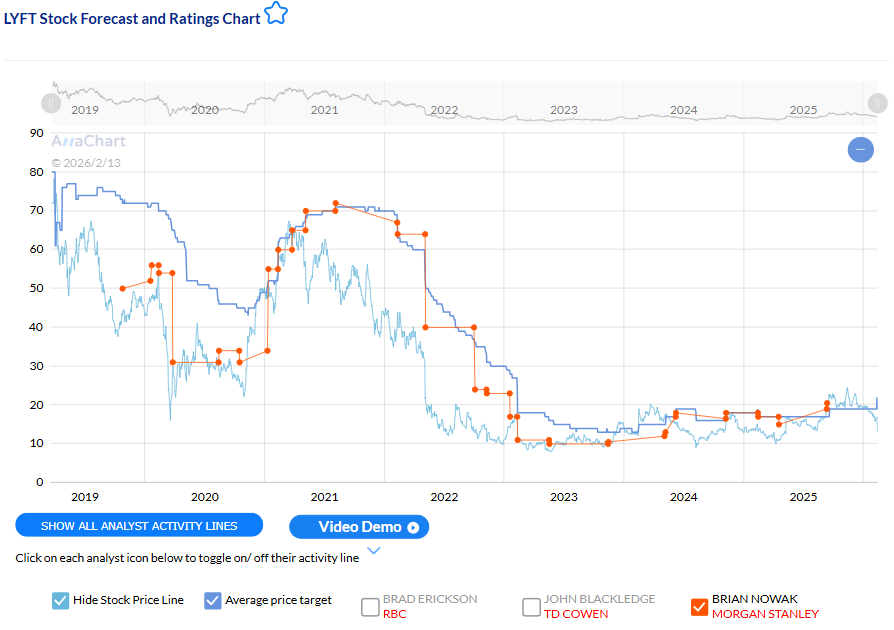Screen dimensions: 894x630
Task: Enable Brad Erickson's activity line checkbox
Action: (370, 606)
